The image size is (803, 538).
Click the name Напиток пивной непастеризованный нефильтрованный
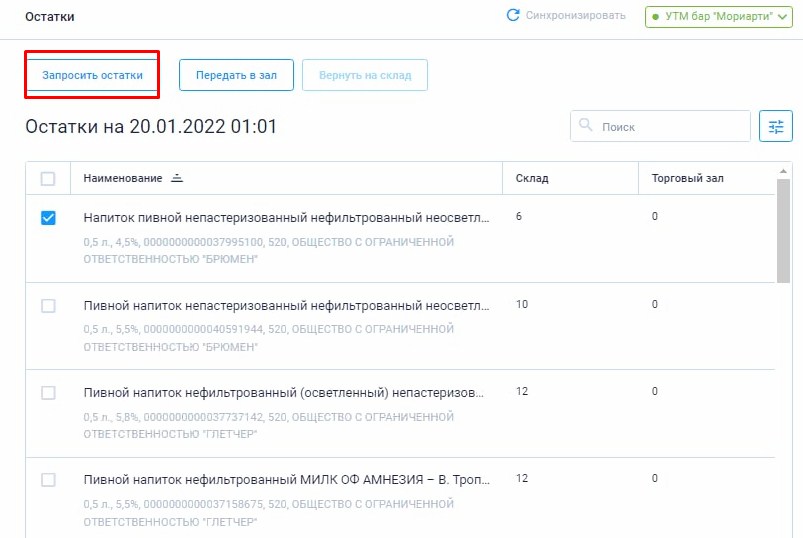click(286, 218)
